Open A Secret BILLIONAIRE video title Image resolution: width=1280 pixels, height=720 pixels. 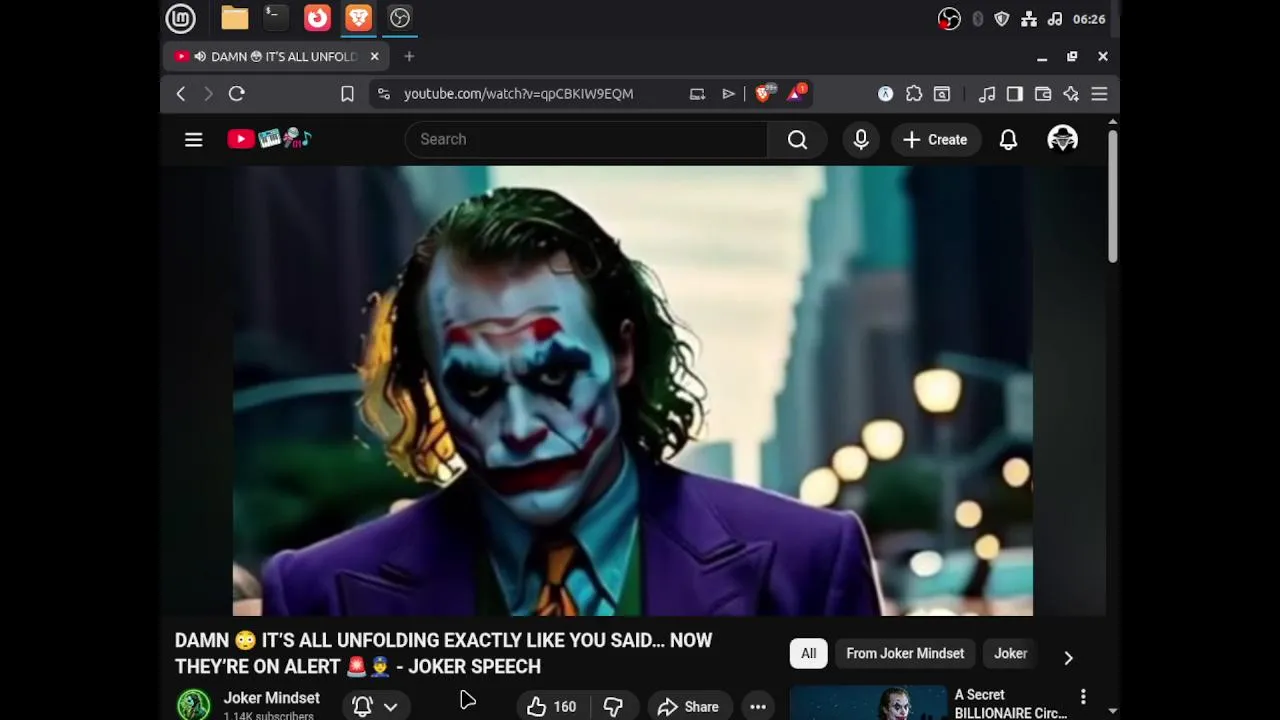1010,704
